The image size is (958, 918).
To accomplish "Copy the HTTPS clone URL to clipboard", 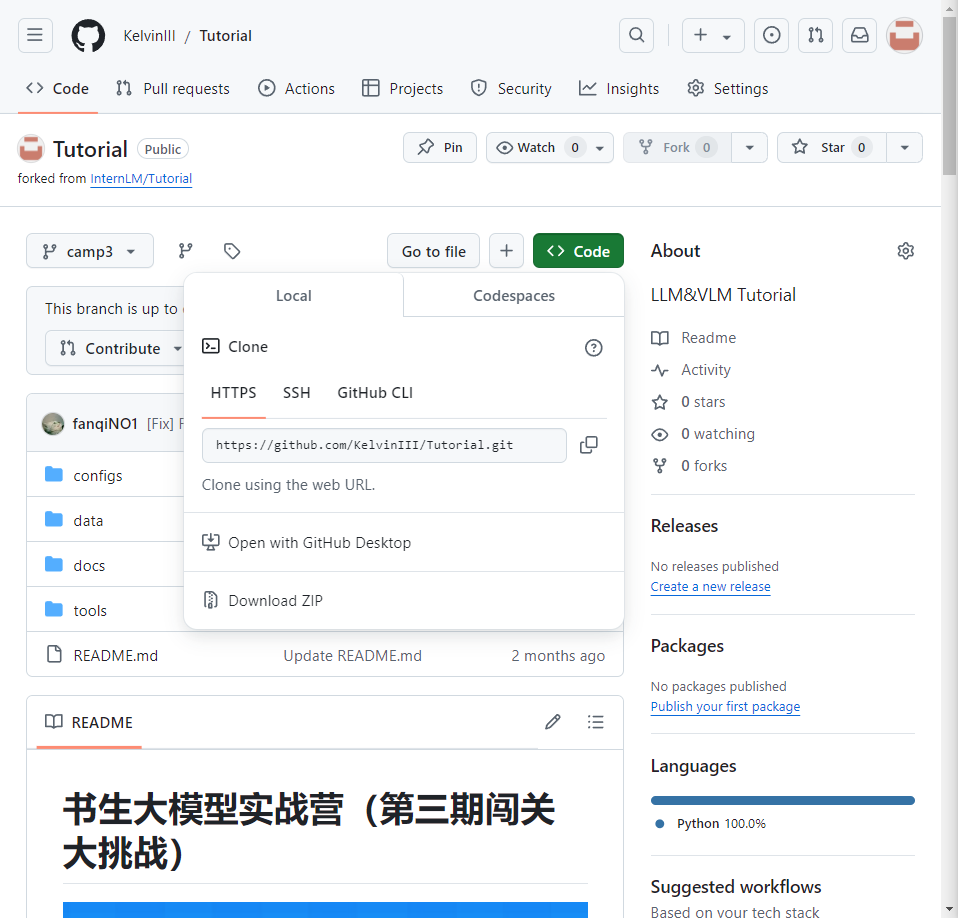I will pos(588,445).
